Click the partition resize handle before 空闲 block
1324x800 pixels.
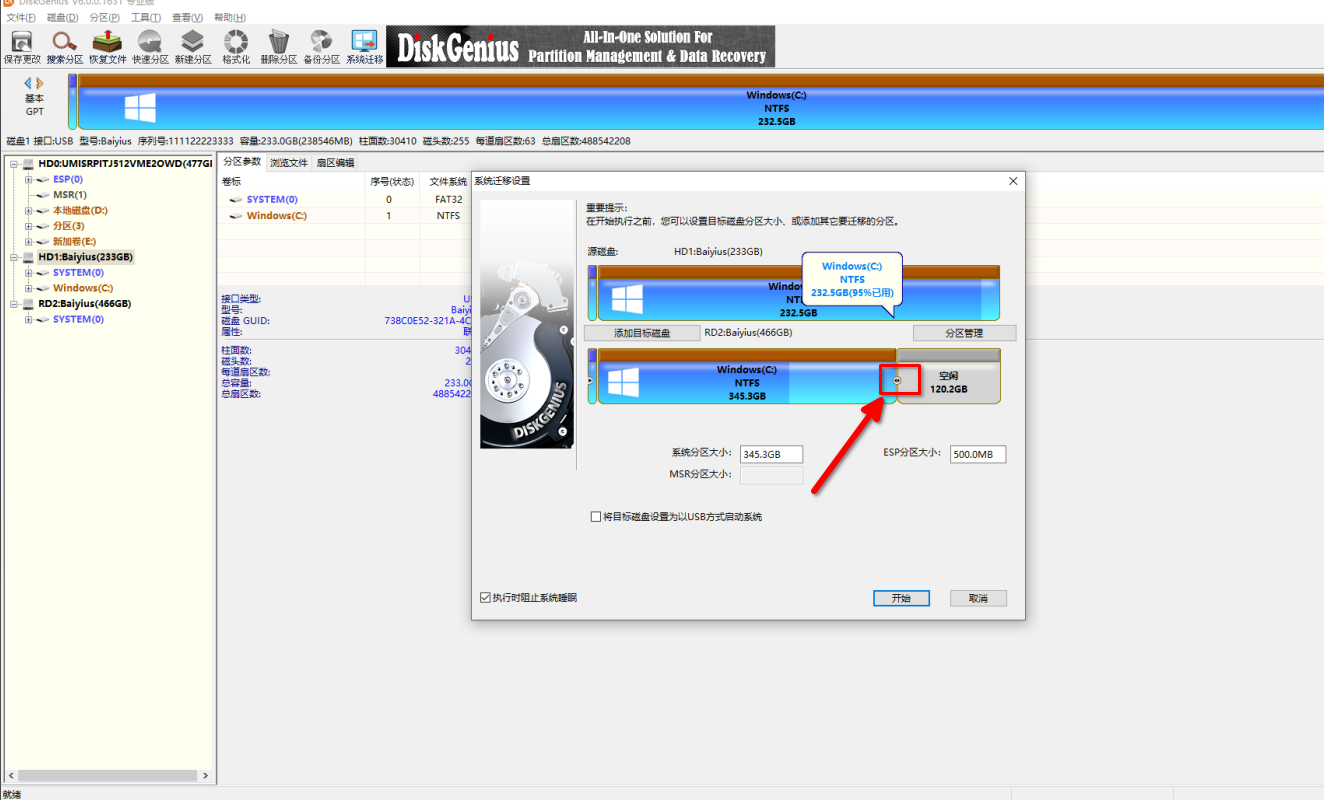pyautogui.click(x=897, y=380)
